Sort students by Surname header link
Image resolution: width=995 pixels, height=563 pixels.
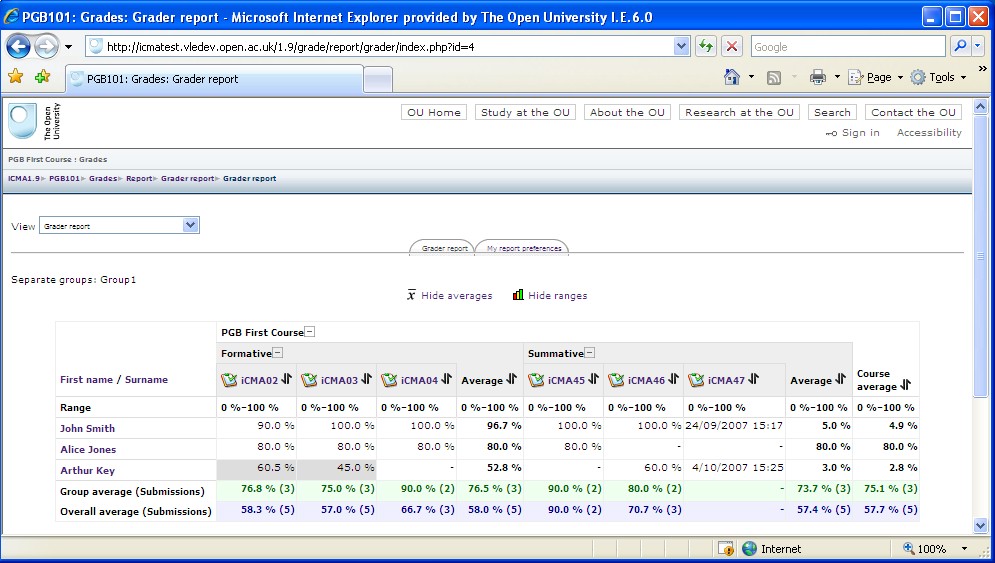click(146, 380)
